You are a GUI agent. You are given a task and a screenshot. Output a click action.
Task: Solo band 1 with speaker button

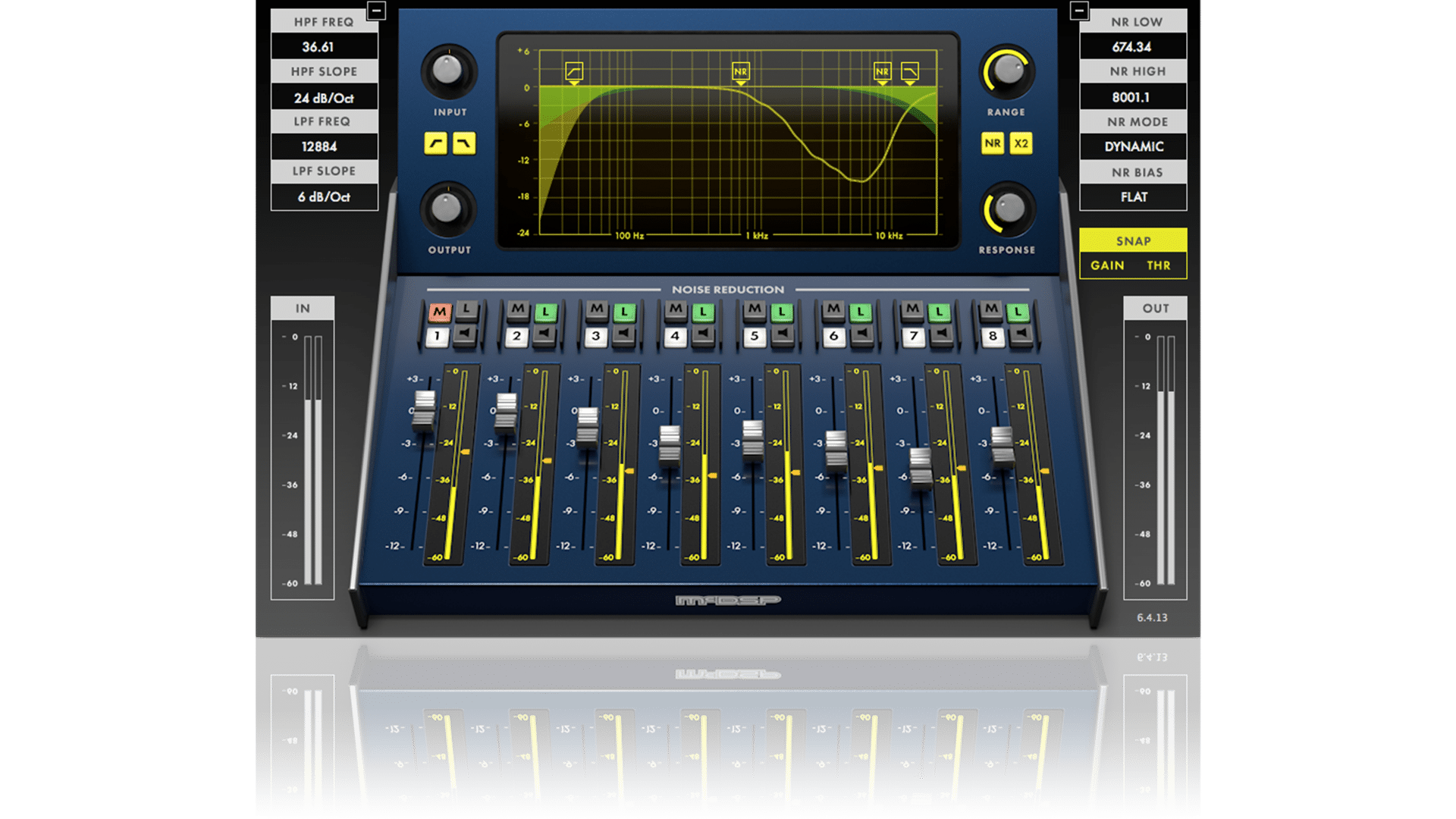click(x=466, y=334)
